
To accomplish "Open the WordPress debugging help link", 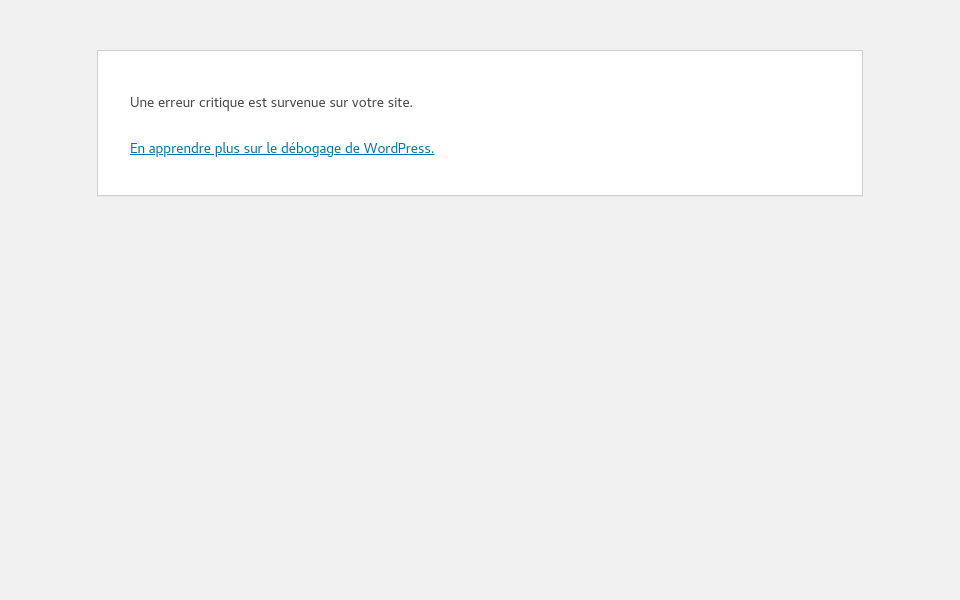I will point(281,149).
